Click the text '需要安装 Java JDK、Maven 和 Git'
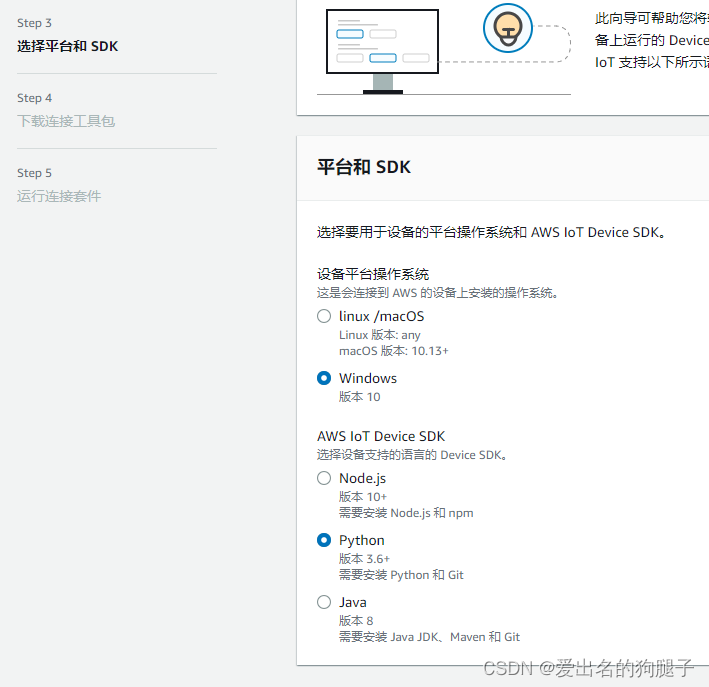709x687 pixels. pyautogui.click(x=430, y=637)
